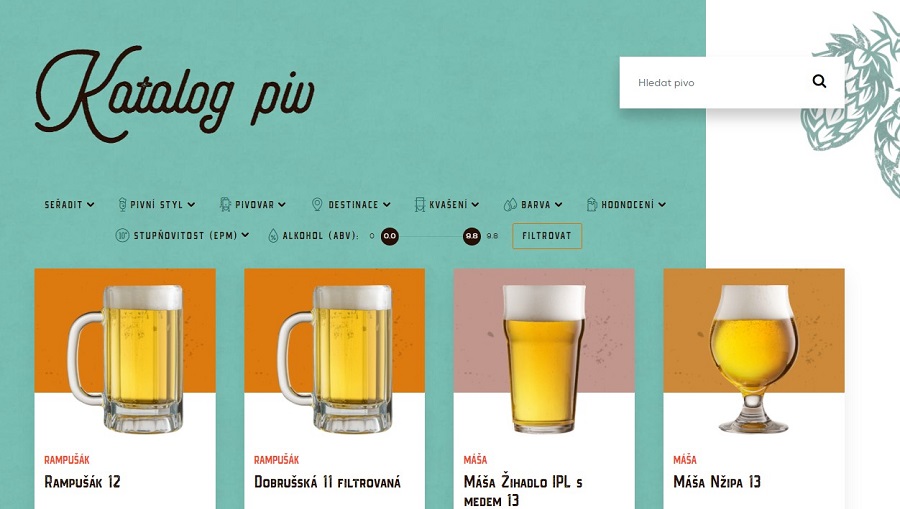
Task: Click the magnifying glass search icon
Action: tap(819, 81)
